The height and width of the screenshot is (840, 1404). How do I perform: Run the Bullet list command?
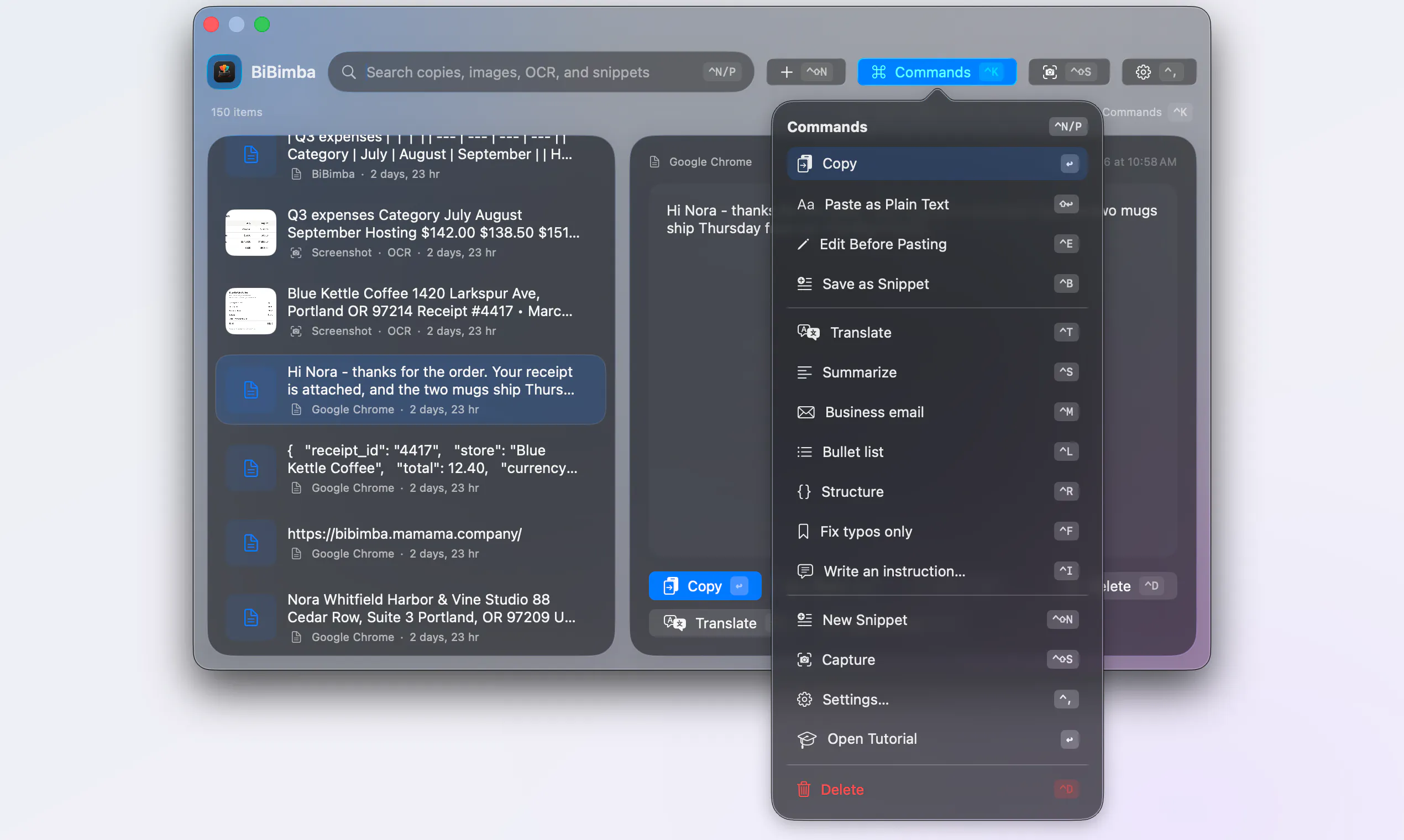(x=937, y=452)
